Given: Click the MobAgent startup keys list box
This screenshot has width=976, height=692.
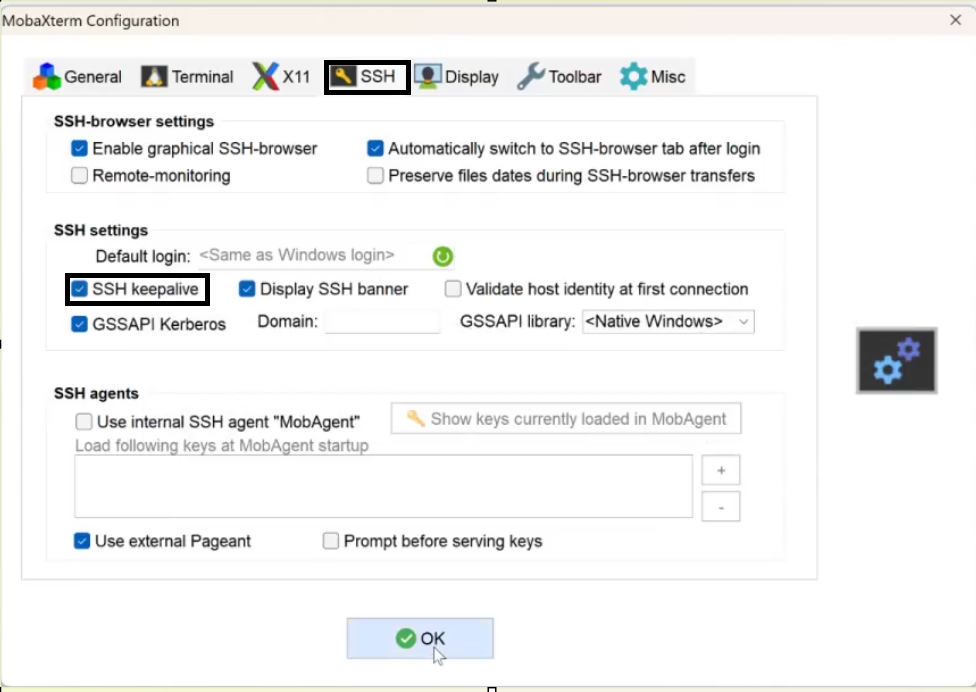Looking at the screenshot, I should click(x=383, y=486).
